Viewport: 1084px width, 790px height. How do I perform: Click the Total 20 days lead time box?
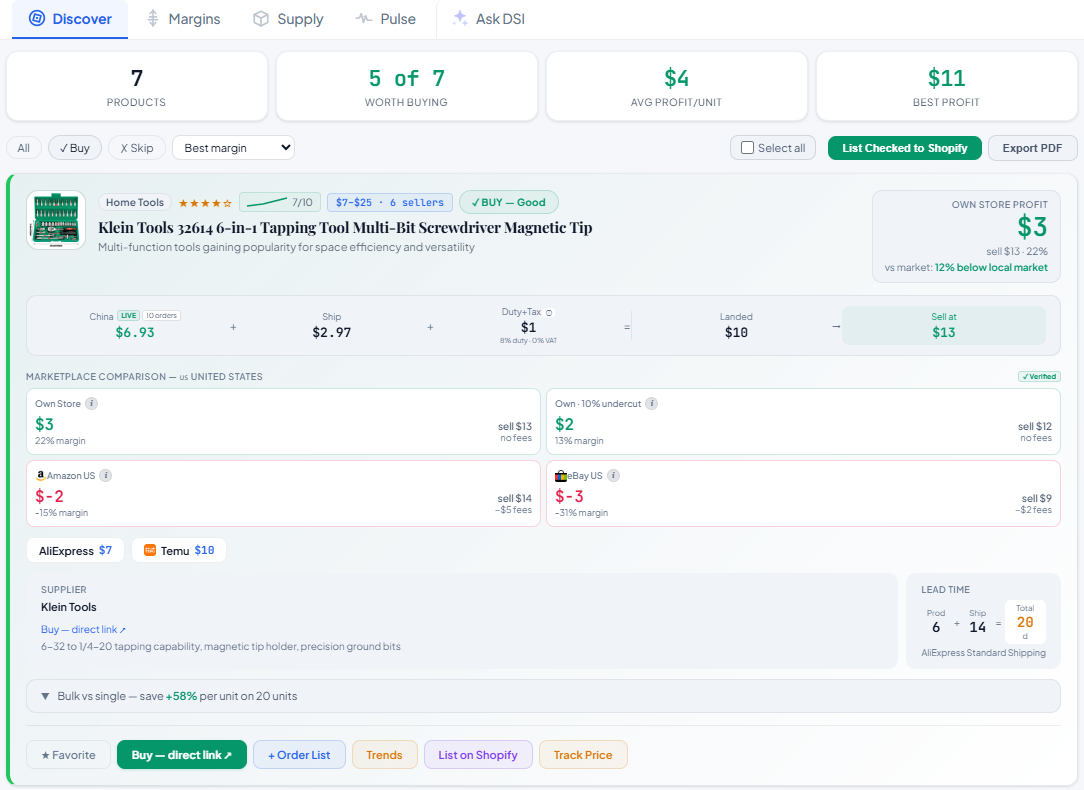(x=1025, y=621)
